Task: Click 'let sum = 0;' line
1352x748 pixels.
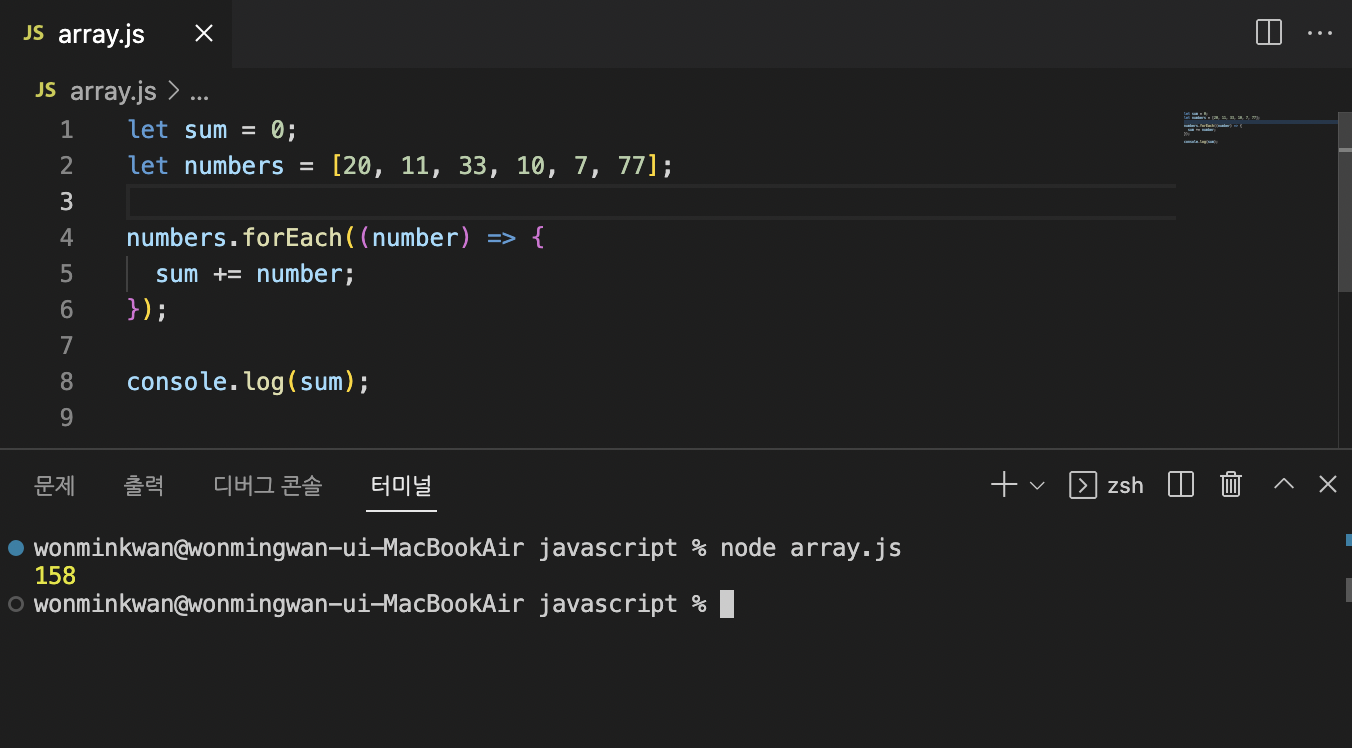Action: click(x=213, y=130)
